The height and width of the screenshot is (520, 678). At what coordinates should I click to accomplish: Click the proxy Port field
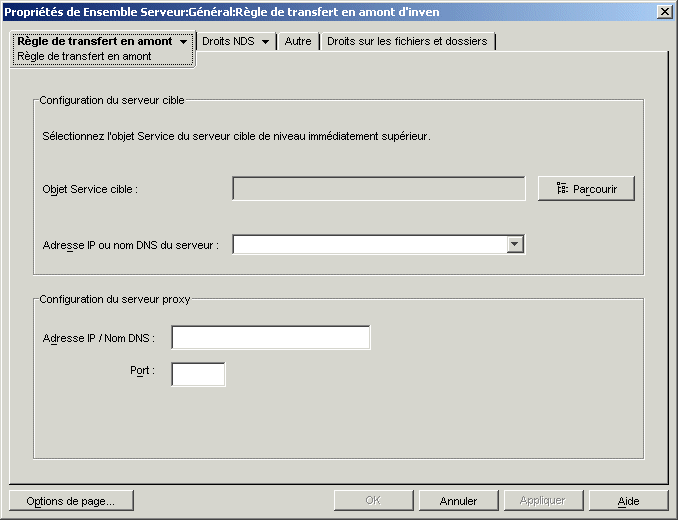coord(198,374)
